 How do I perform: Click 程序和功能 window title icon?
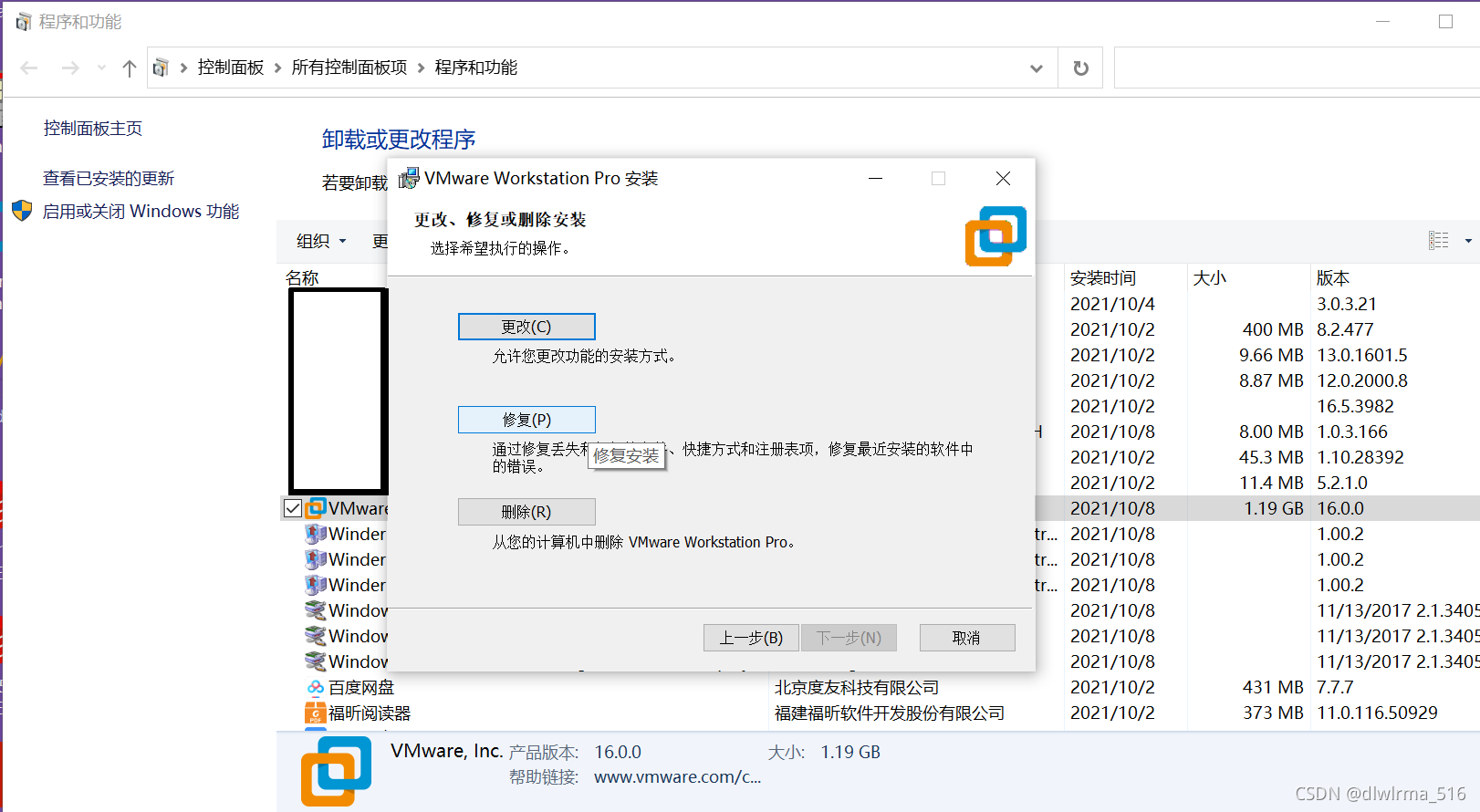[x=24, y=21]
